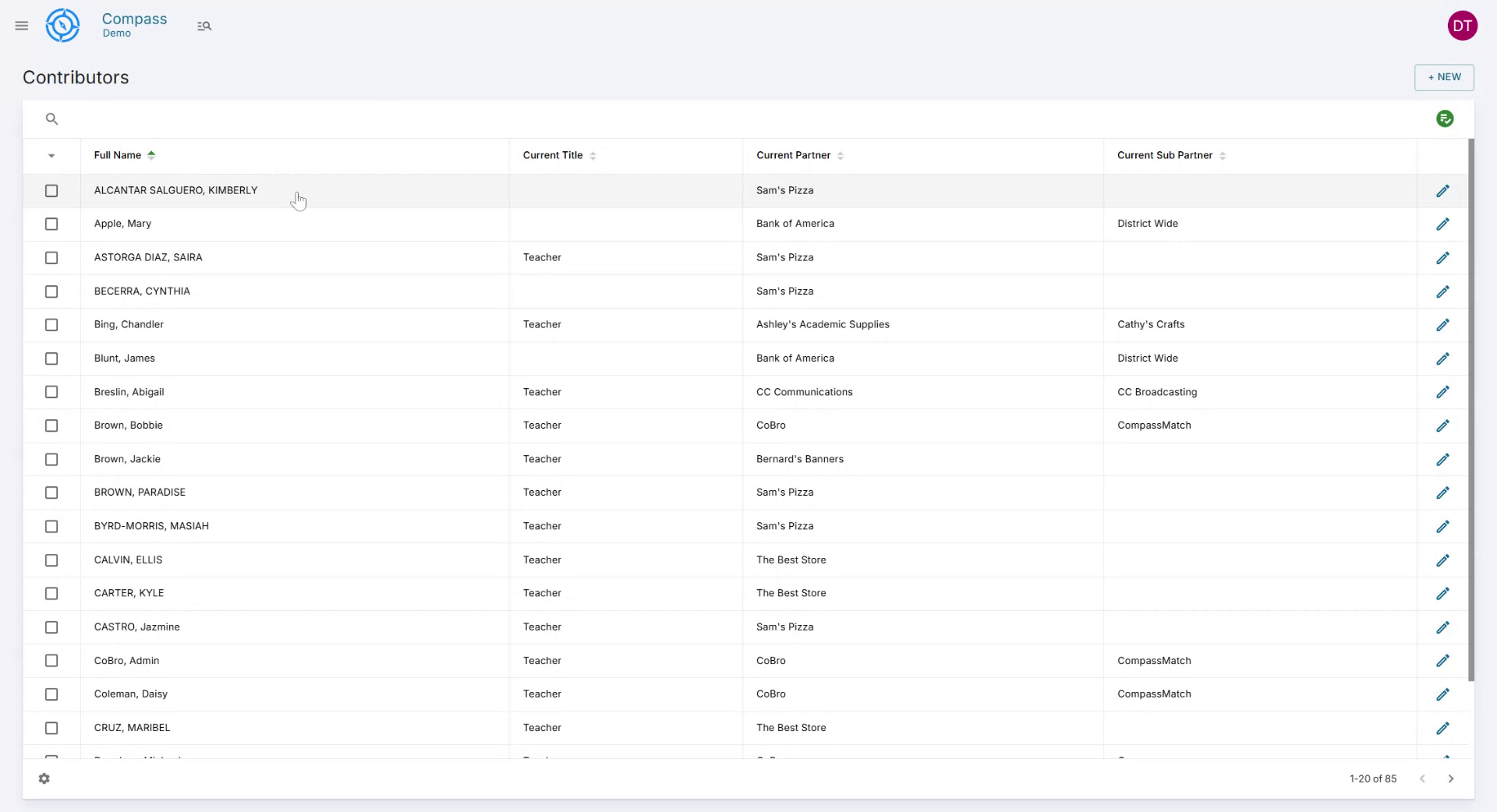This screenshot has width=1497, height=812.
Task: Click the previous page arrow
Action: click(1423, 778)
